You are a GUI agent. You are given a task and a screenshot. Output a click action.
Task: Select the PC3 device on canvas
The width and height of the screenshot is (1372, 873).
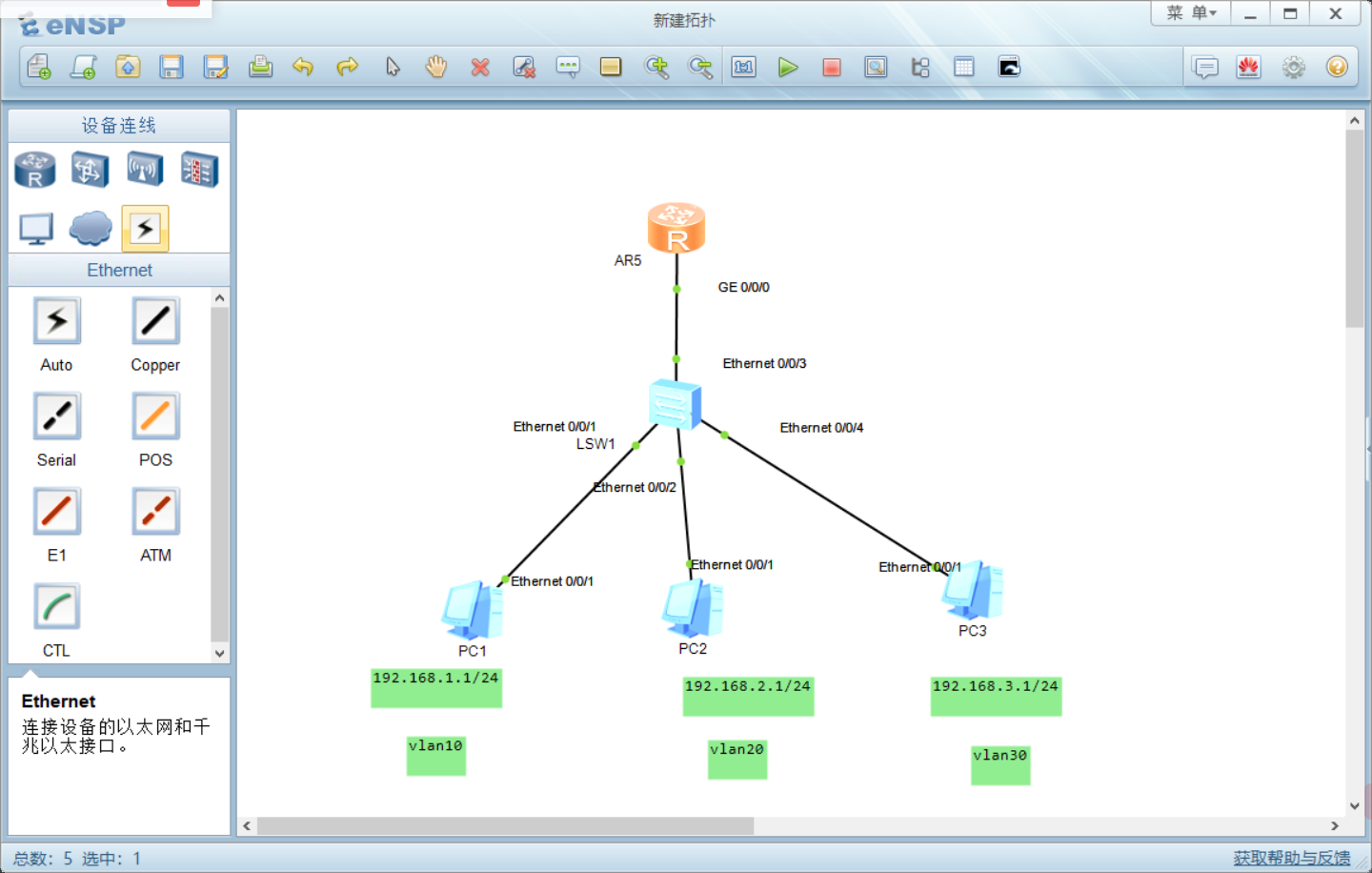(x=973, y=591)
